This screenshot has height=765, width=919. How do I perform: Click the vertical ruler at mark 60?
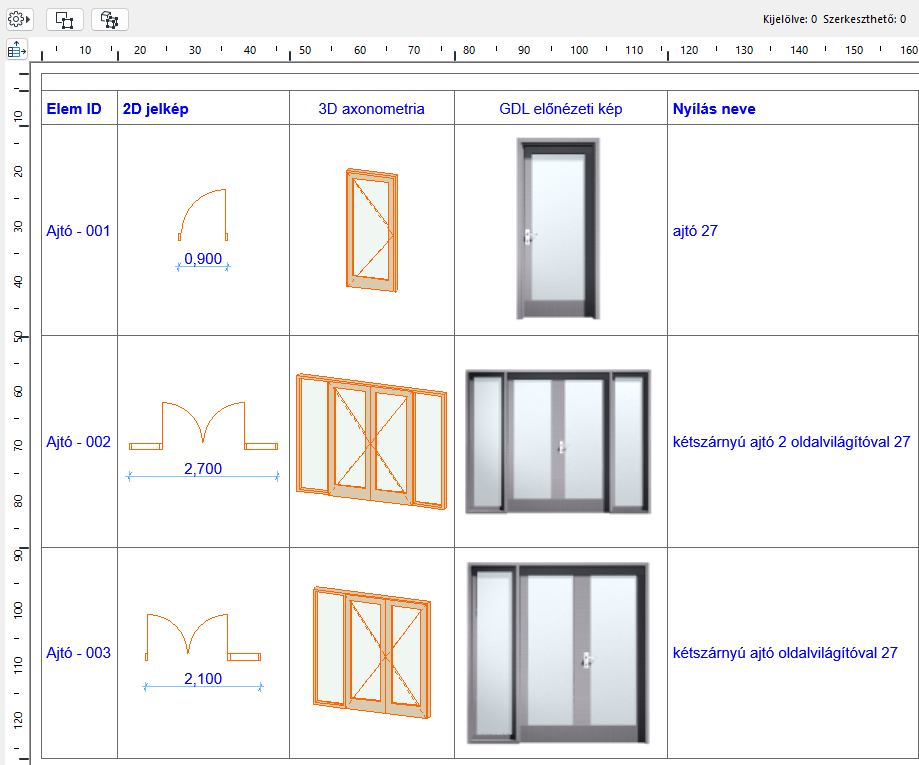coord(18,391)
